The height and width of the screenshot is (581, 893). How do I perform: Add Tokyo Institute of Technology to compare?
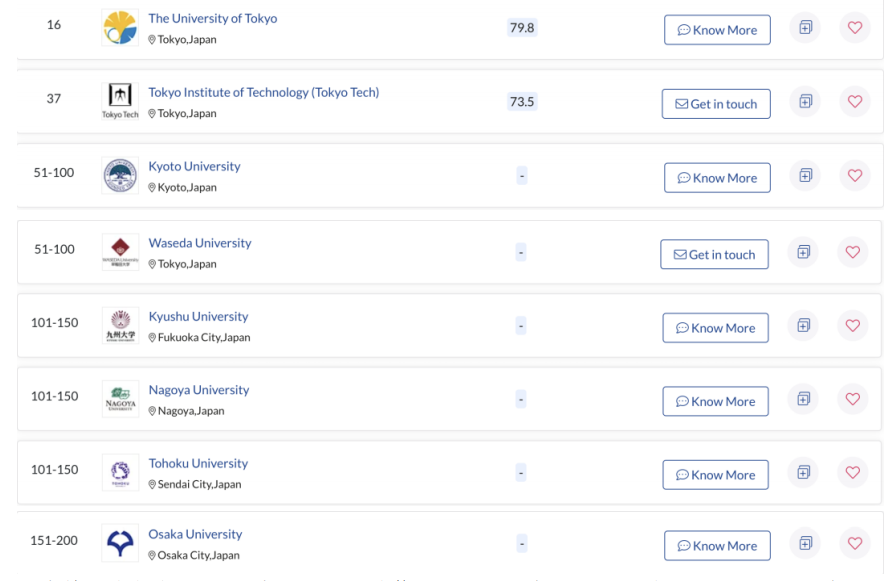coord(805,101)
